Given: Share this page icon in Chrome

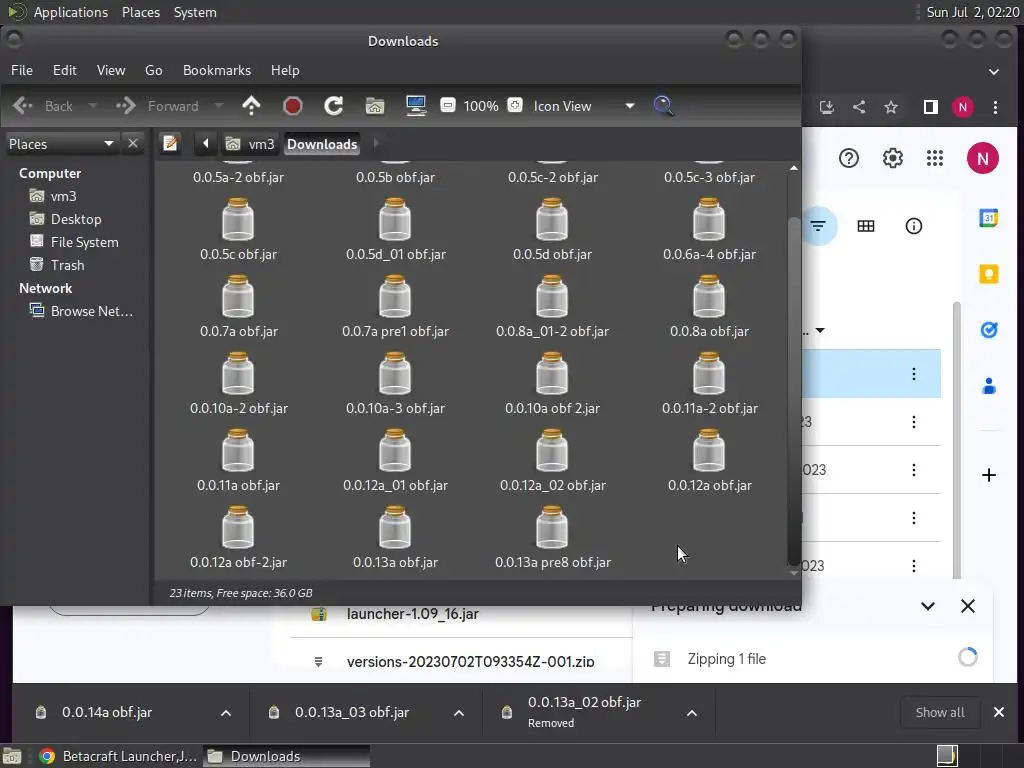Looking at the screenshot, I should [859, 107].
